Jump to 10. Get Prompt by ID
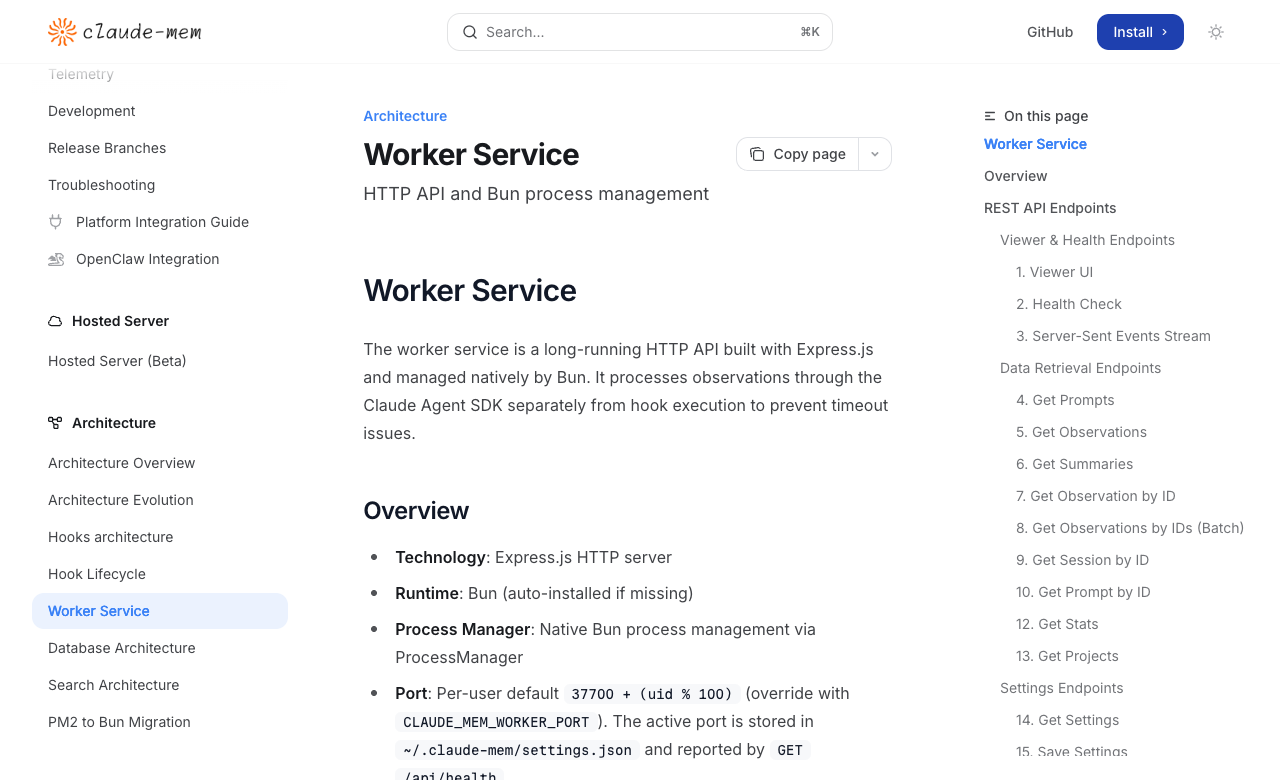This screenshot has width=1280, height=780. tap(1083, 592)
